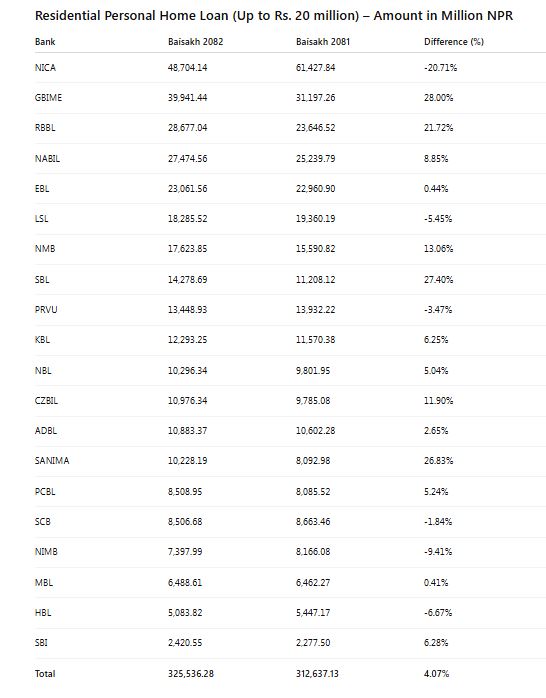This screenshot has height=698, width=546.
Task: Click GBIME's Baisakh 2082 value 39,941.44
Action: click(x=187, y=97)
